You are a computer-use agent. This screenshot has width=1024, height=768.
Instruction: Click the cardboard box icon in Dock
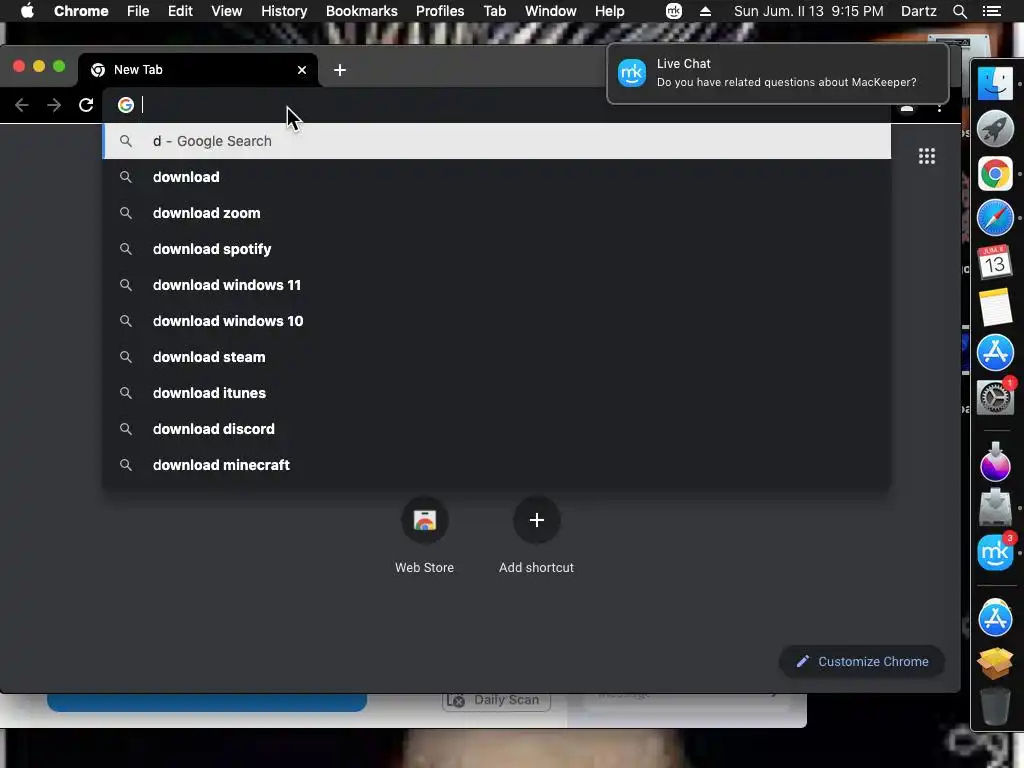point(995,663)
